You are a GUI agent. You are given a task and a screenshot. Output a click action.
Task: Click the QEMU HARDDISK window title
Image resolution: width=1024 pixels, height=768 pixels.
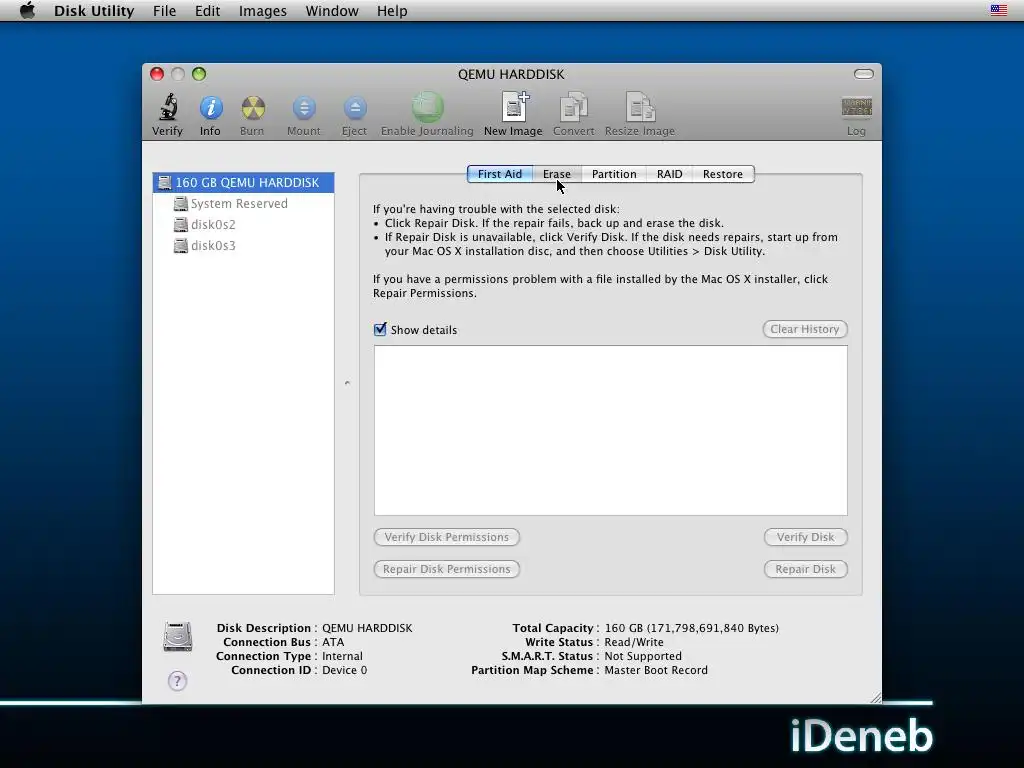(x=511, y=74)
